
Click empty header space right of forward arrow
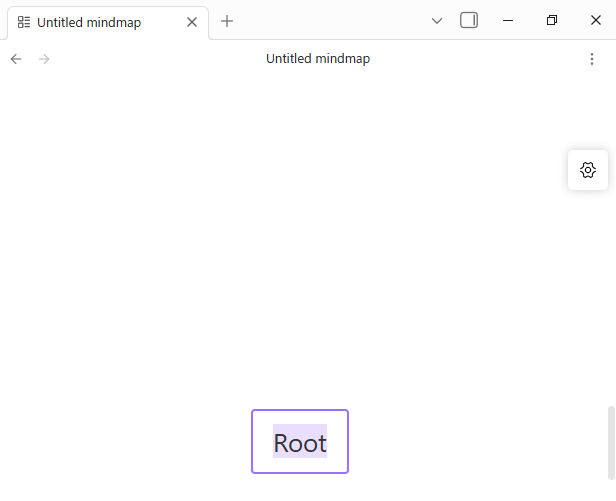click(x=150, y=59)
